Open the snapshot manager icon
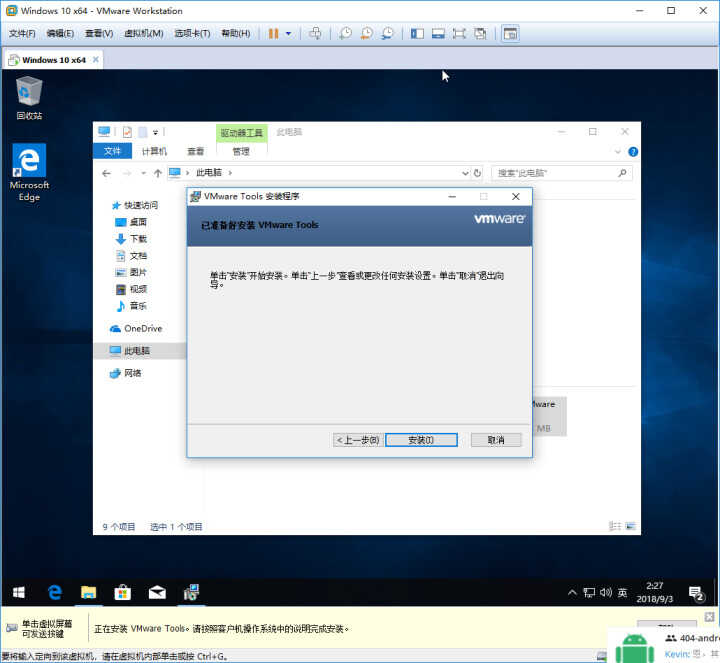This screenshot has height=663, width=720. [x=388, y=34]
